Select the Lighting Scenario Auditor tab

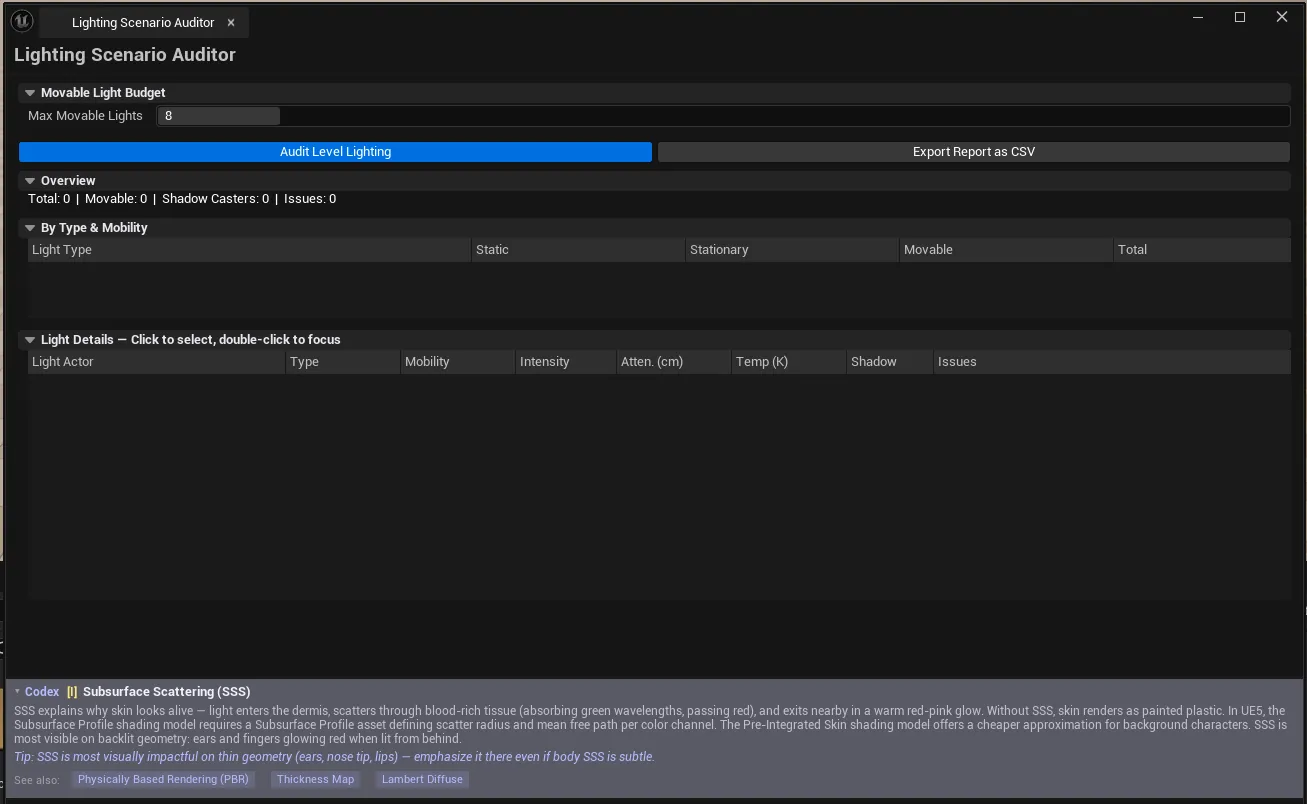tap(143, 22)
